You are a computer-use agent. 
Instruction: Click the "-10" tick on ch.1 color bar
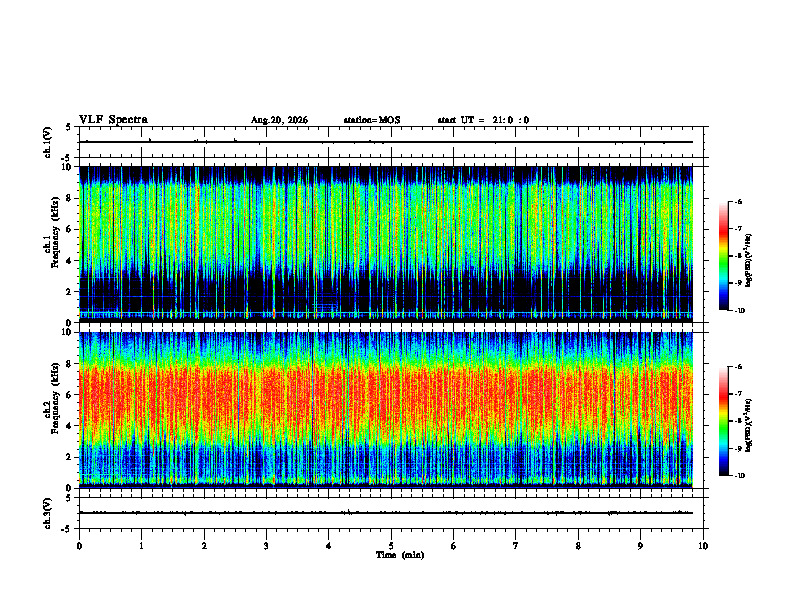click(x=739, y=311)
